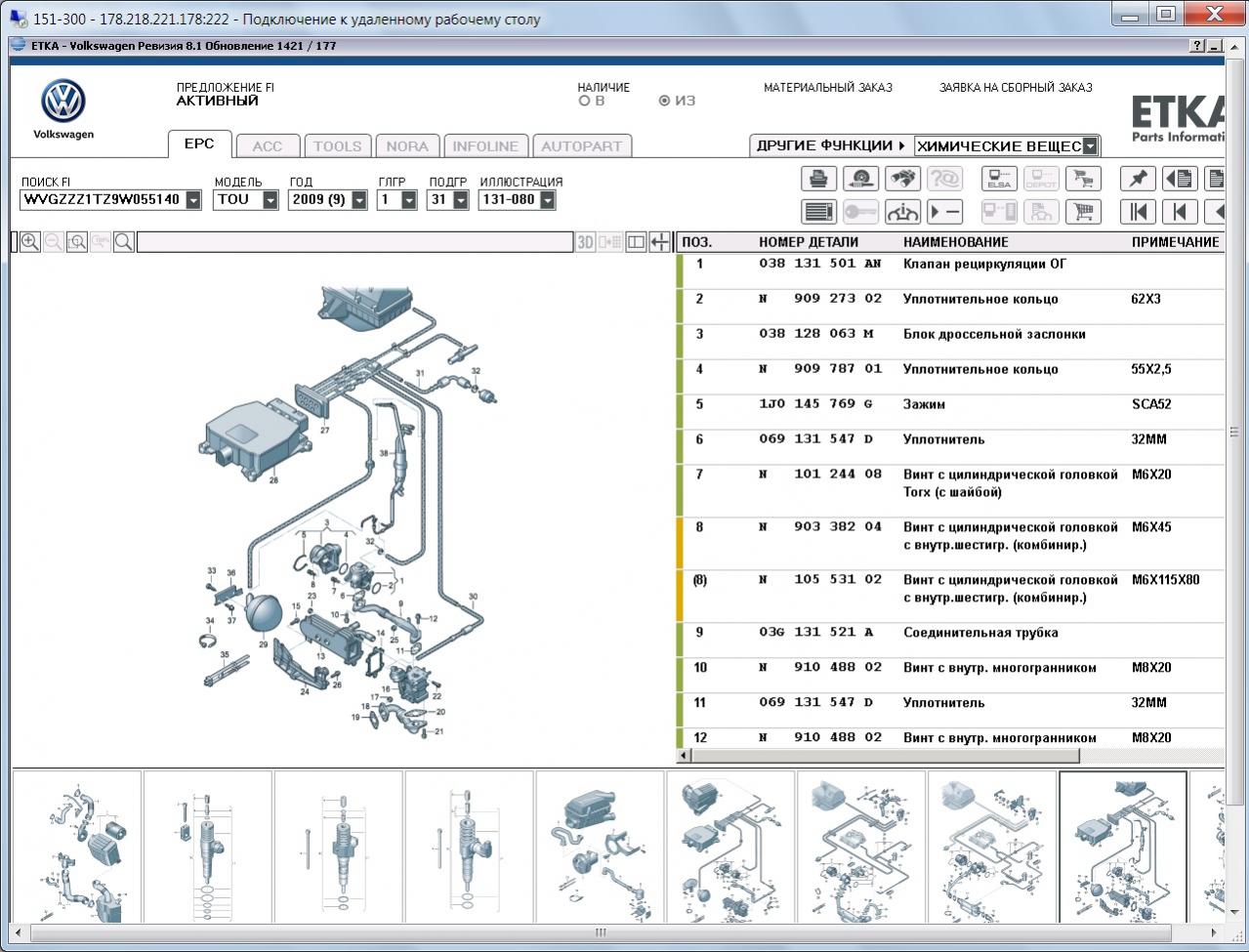Open the AUTOPART tab

pos(581,146)
